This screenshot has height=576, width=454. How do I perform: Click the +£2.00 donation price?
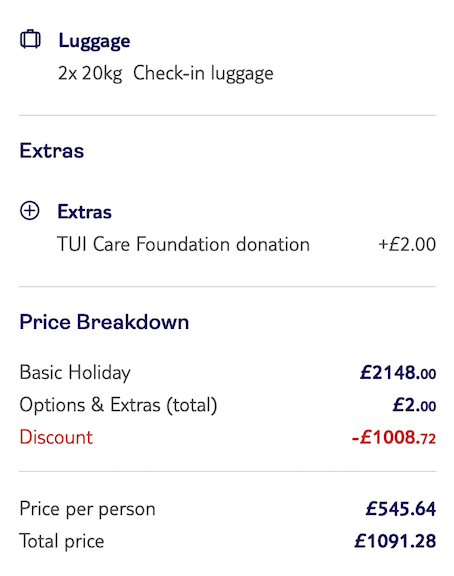(407, 245)
